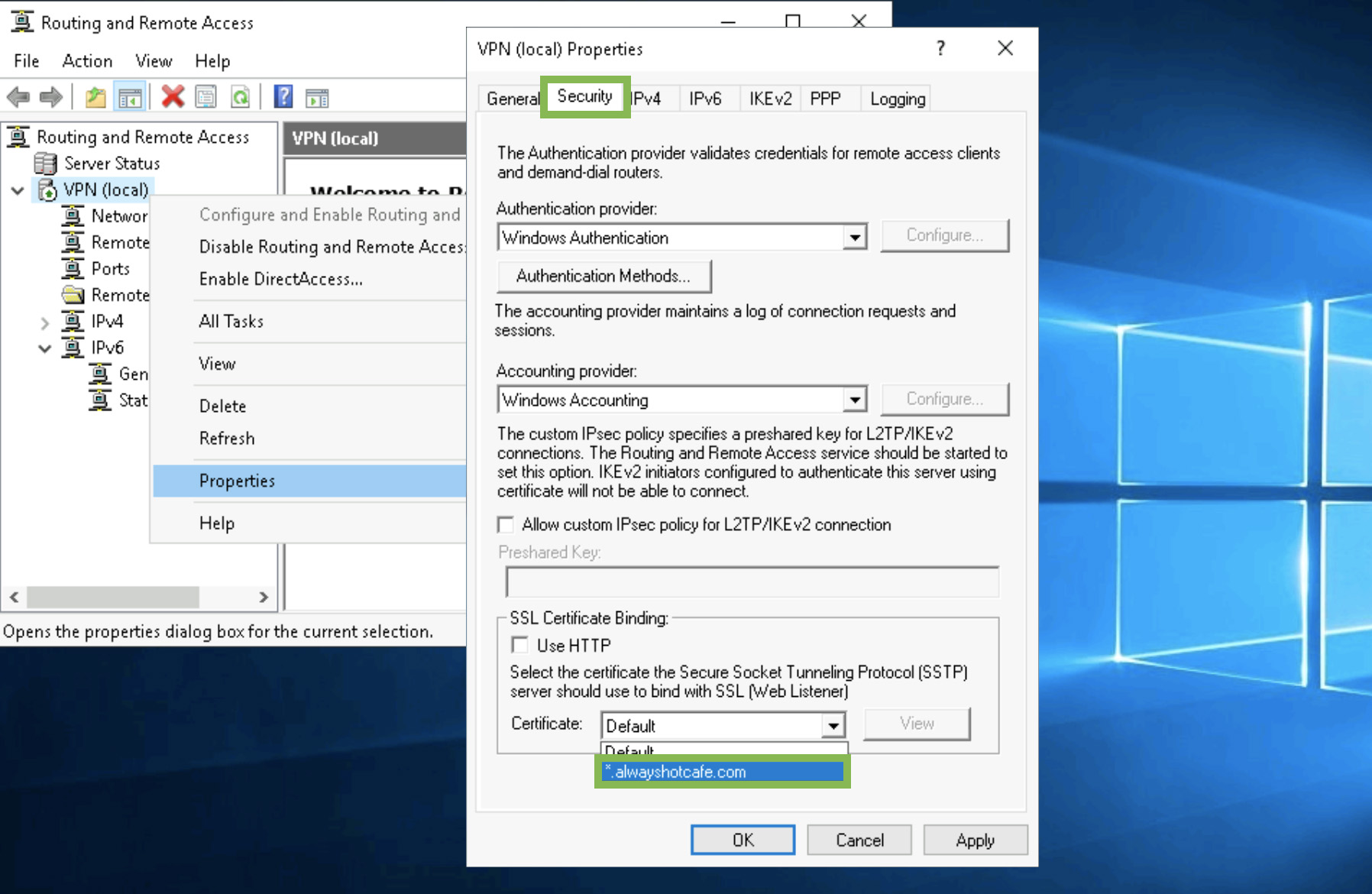This screenshot has width=1372, height=894.
Task: Open the Action menu
Action: (x=87, y=60)
